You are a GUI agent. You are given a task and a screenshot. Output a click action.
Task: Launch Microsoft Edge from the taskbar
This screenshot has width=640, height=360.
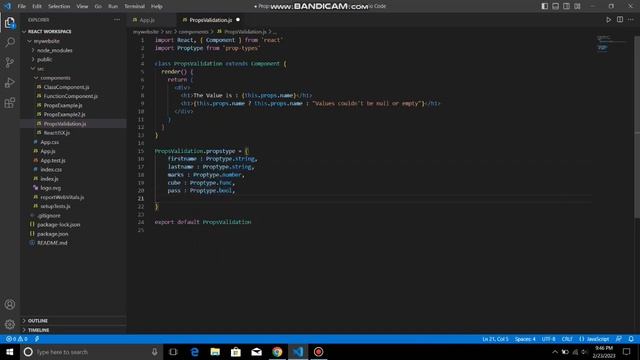point(194,352)
